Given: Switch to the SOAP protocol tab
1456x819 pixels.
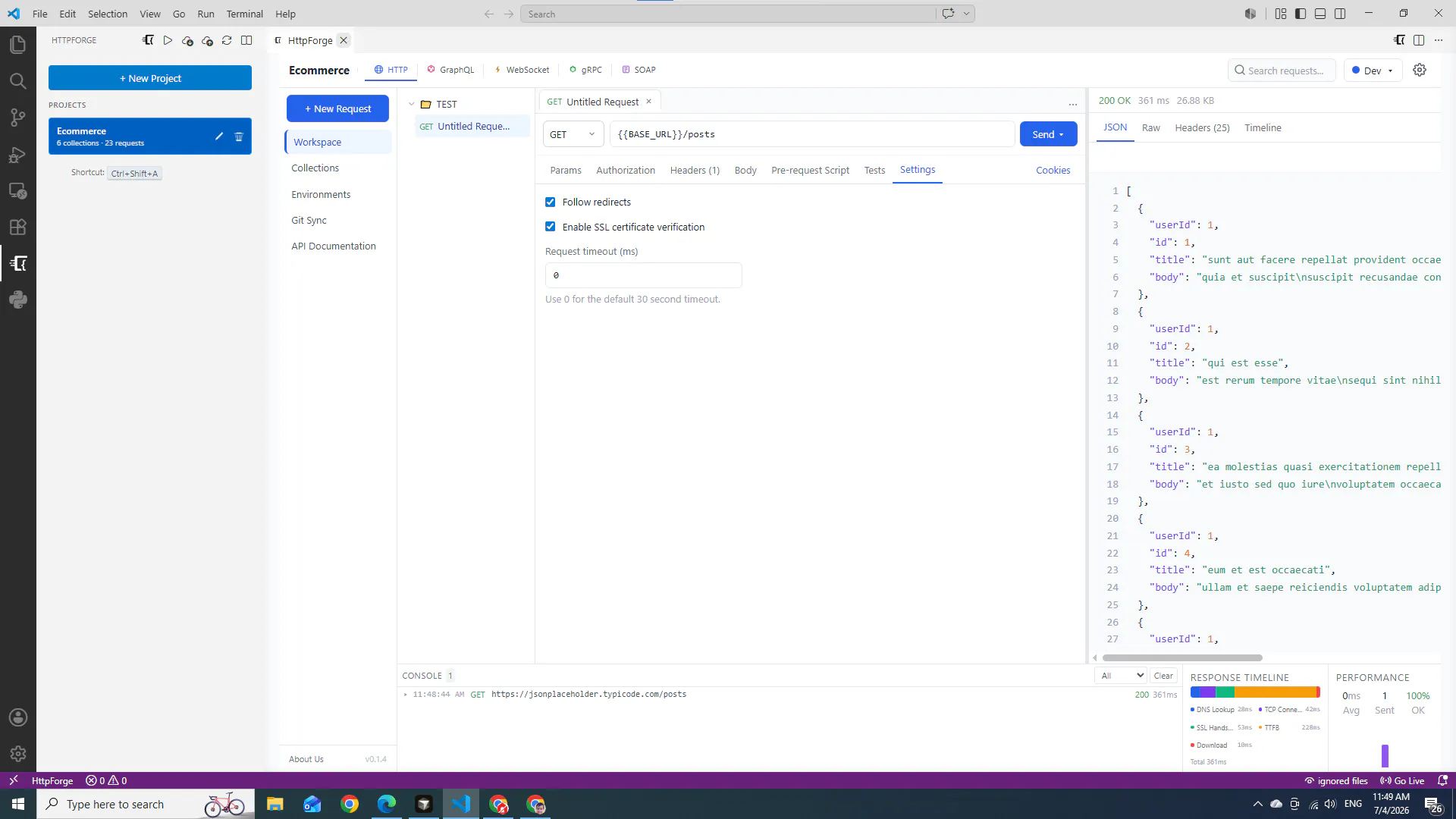Looking at the screenshot, I should point(639,70).
